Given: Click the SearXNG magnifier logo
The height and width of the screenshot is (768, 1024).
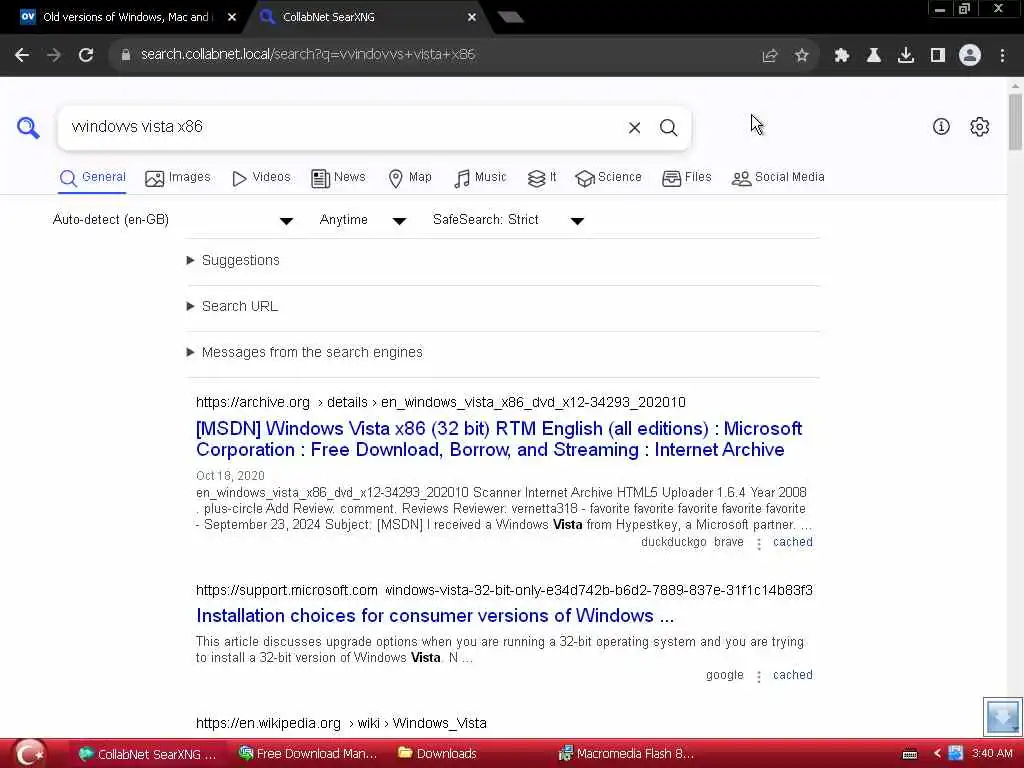Looking at the screenshot, I should (28, 127).
